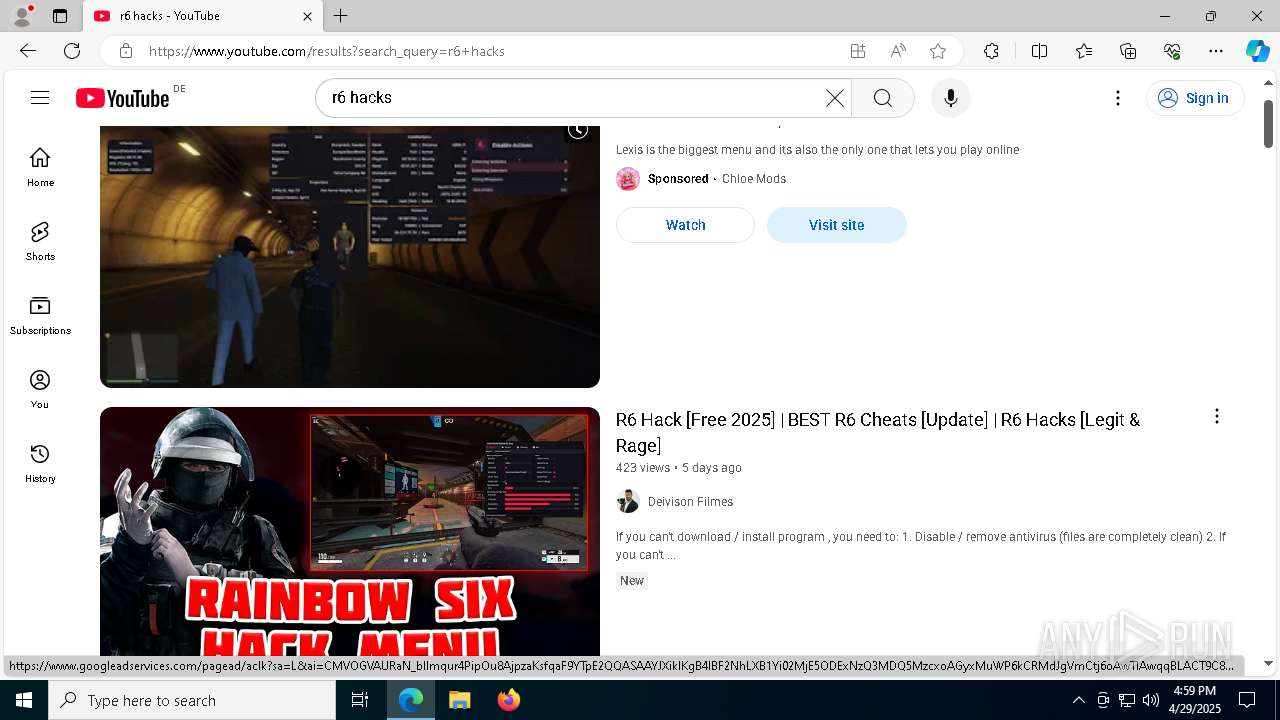This screenshot has height=720, width=1280.
Task: Open YouTube settings three-dot menu
Action: [1118, 98]
